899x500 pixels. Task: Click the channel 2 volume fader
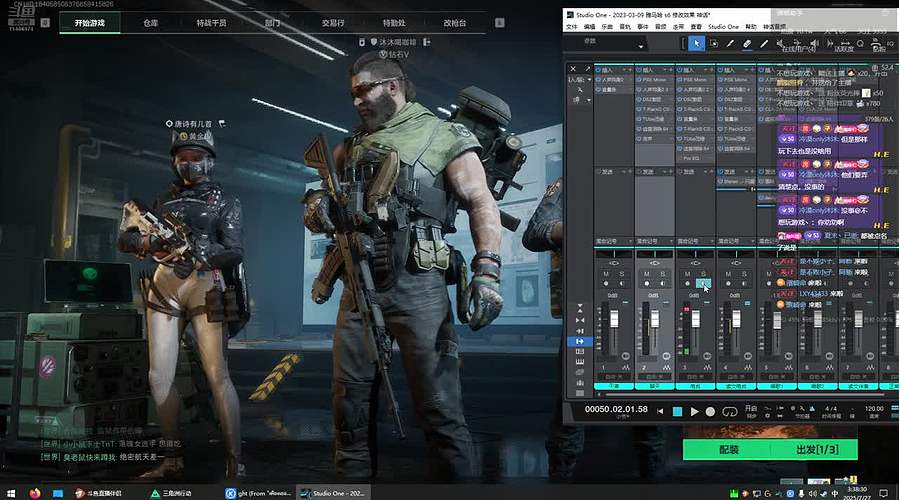(x=655, y=319)
